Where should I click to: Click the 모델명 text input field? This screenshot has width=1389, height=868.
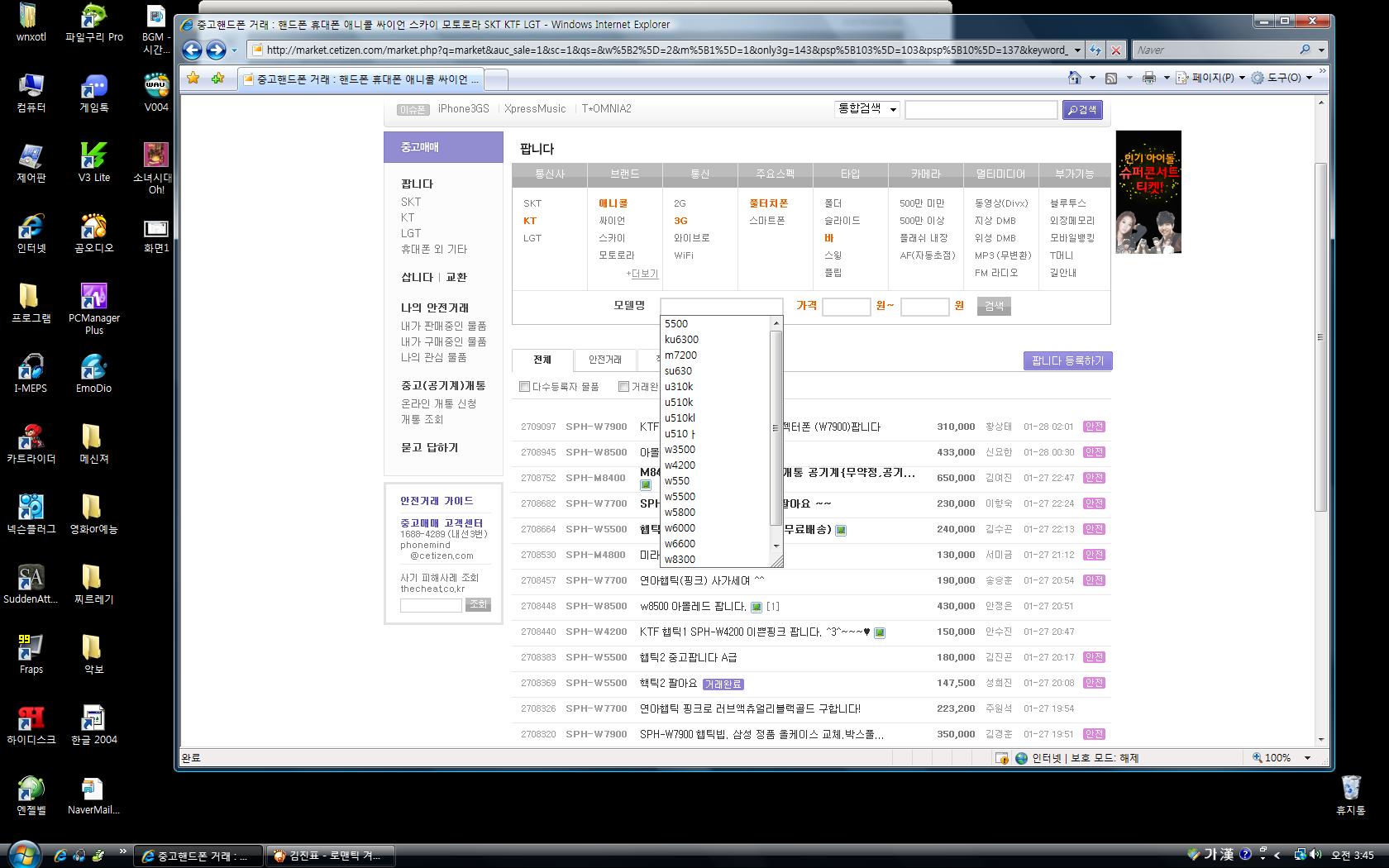tap(721, 306)
